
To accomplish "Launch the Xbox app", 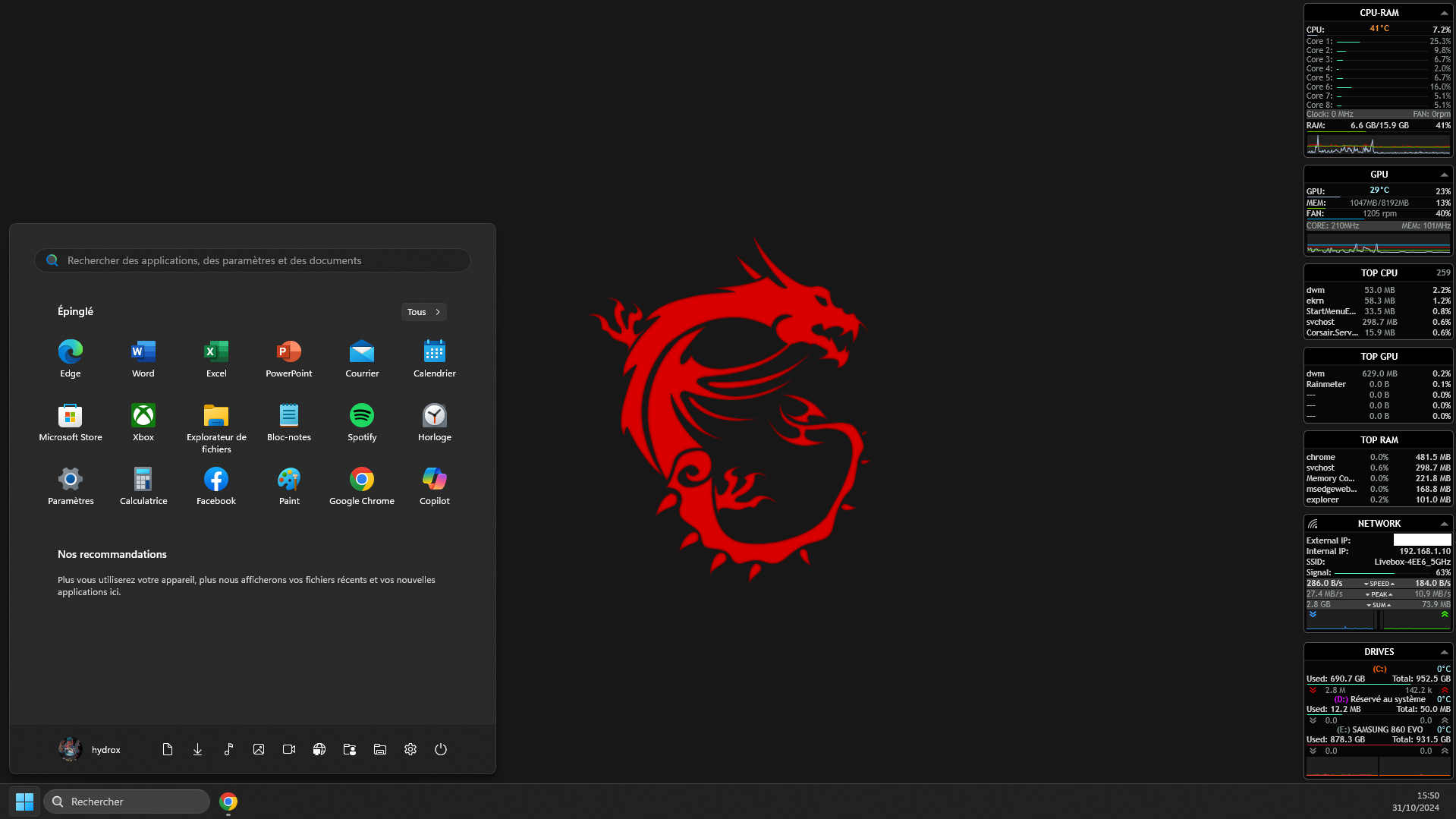I will tap(143, 422).
